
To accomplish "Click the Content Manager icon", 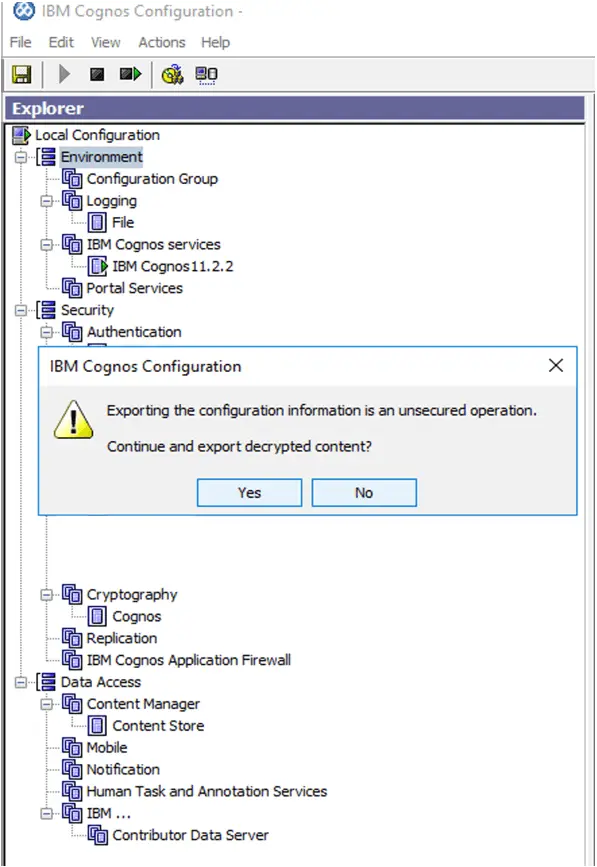I will coord(72,704).
